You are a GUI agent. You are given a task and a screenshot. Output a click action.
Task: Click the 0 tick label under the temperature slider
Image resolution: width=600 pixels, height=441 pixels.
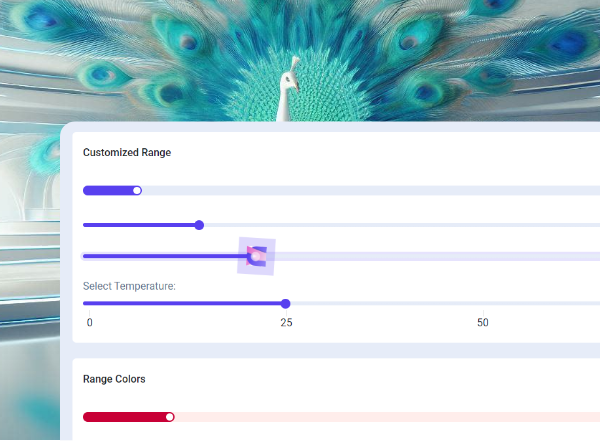(x=89, y=322)
